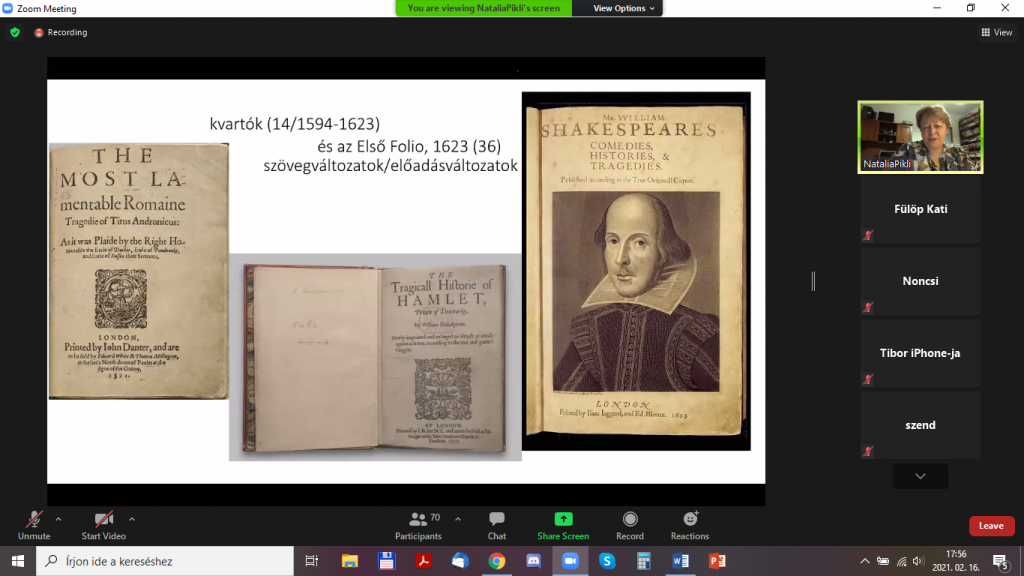Click the muted mic icon on szend
The width and height of the screenshot is (1024, 576).
tap(868, 451)
